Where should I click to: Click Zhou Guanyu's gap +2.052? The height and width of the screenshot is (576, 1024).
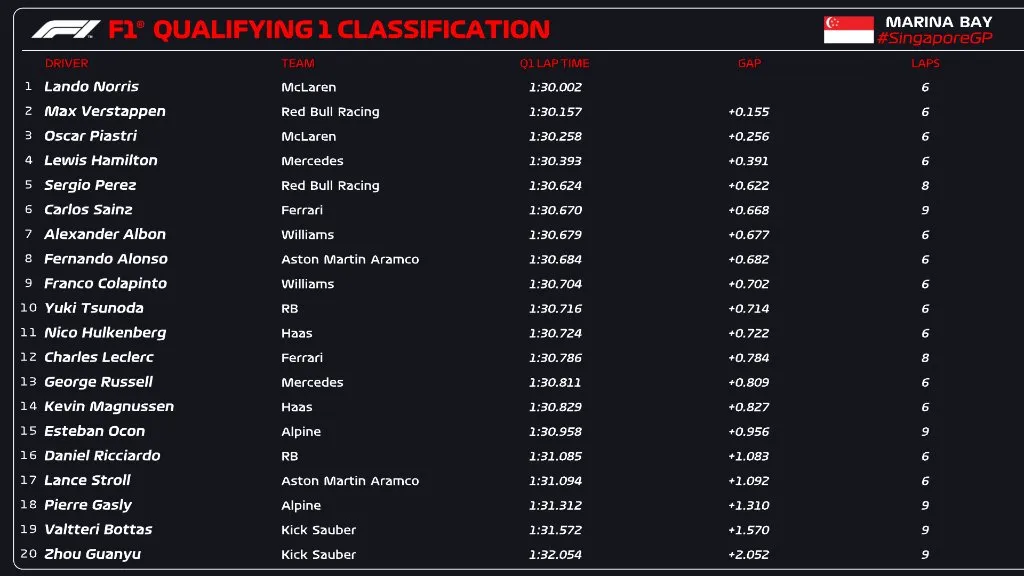[748, 554]
